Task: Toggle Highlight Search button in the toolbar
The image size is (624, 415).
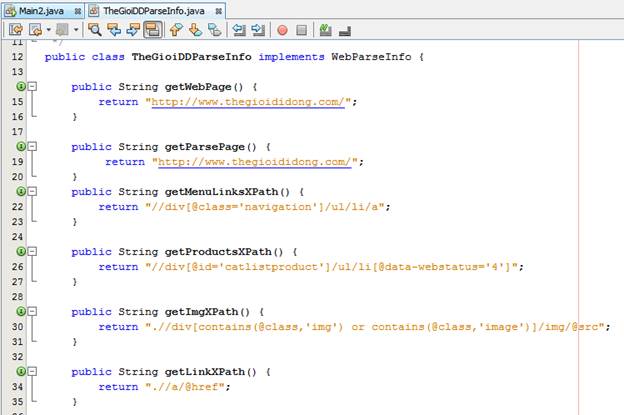Action: pos(152,30)
